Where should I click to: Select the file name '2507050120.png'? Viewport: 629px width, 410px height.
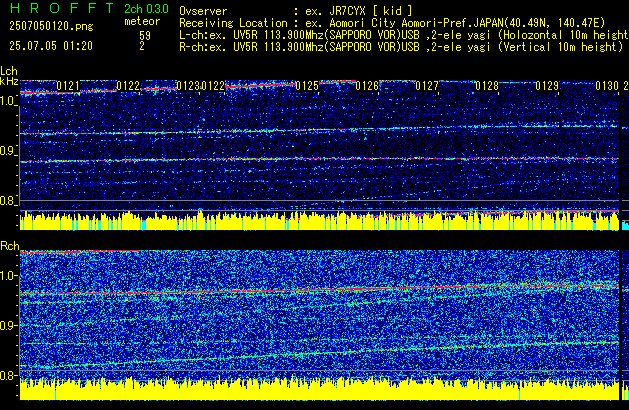(x=51, y=26)
